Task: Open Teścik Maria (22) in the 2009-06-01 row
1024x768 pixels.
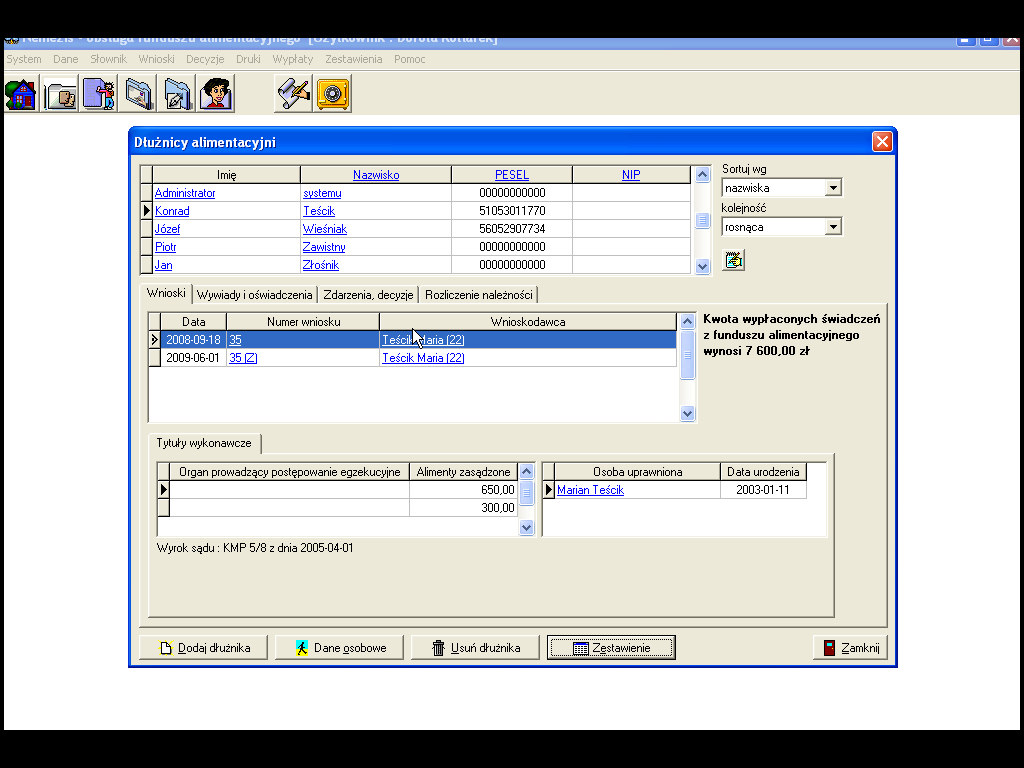Action: click(x=423, y=358)
